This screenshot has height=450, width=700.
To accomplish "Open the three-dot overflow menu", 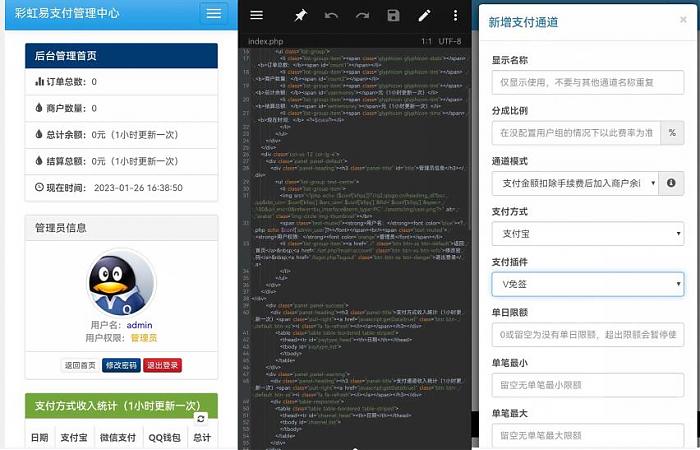I will pyautogui.click(x=455, y=15).
